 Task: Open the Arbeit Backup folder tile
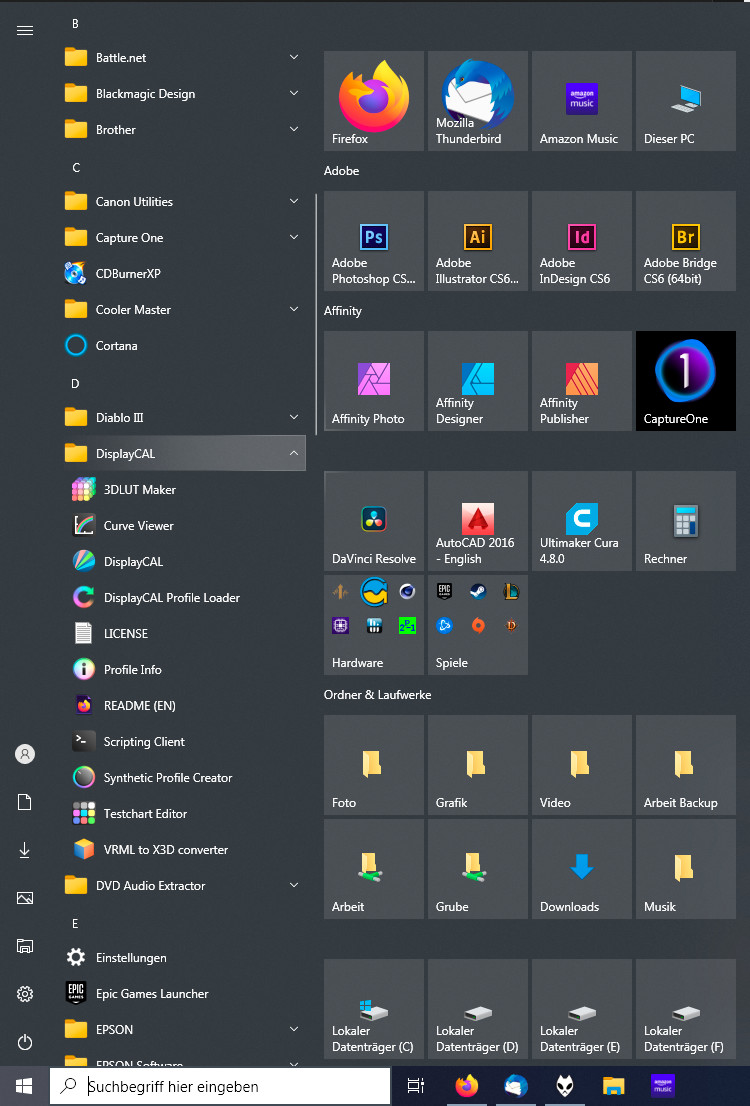685,765
